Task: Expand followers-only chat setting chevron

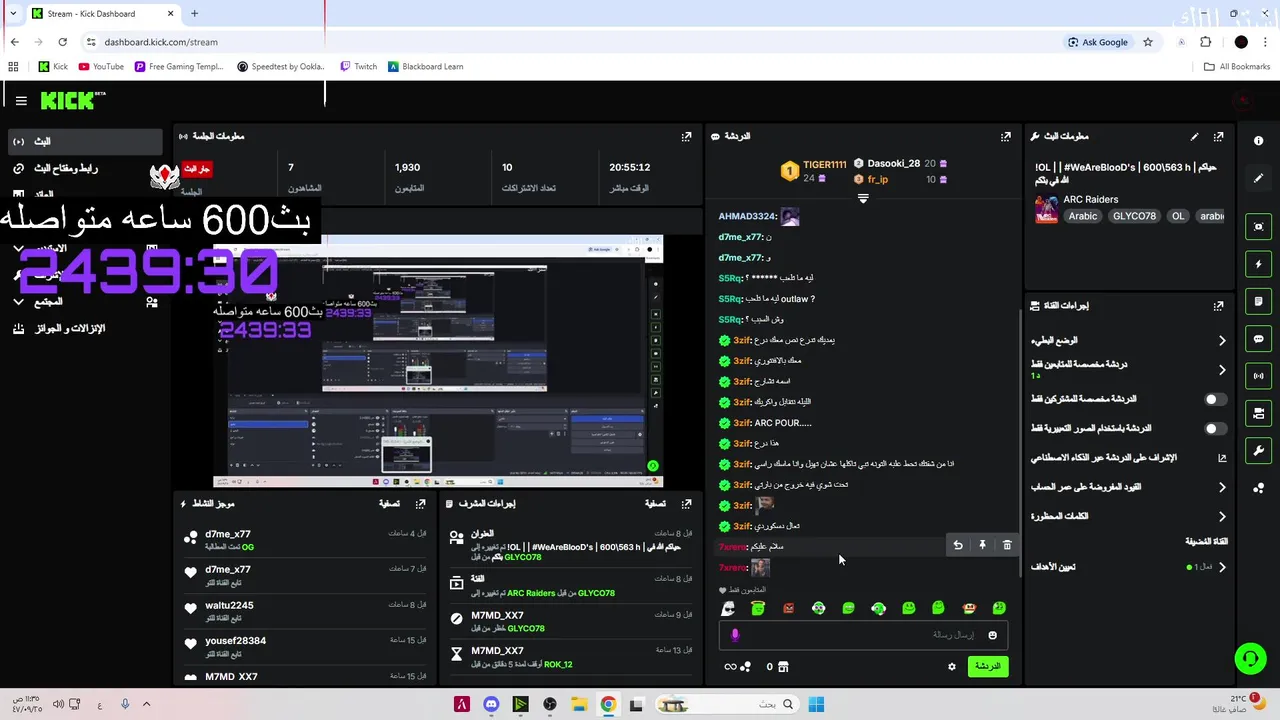Action: pos(1221,370)
